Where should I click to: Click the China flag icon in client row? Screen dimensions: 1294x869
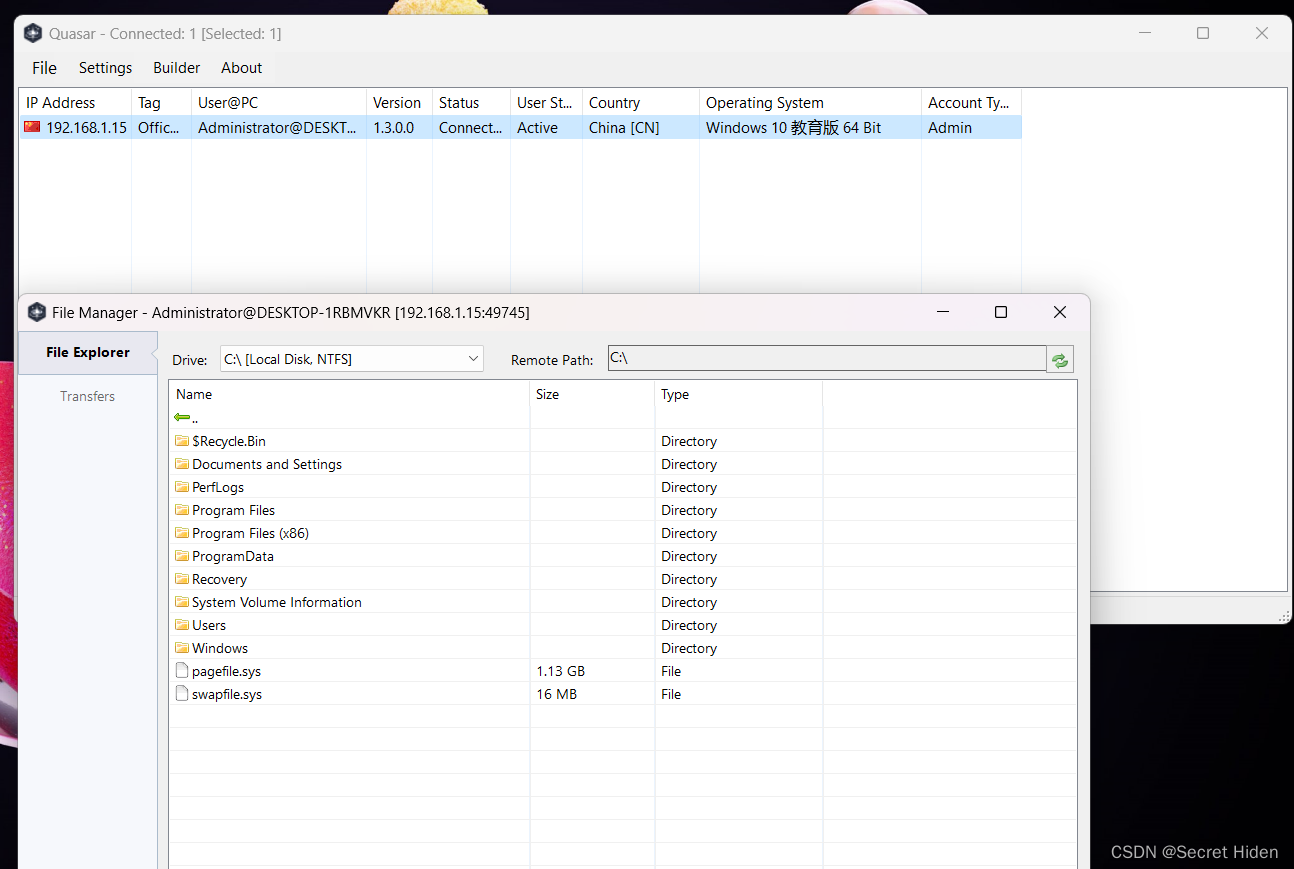coord(33,127)
